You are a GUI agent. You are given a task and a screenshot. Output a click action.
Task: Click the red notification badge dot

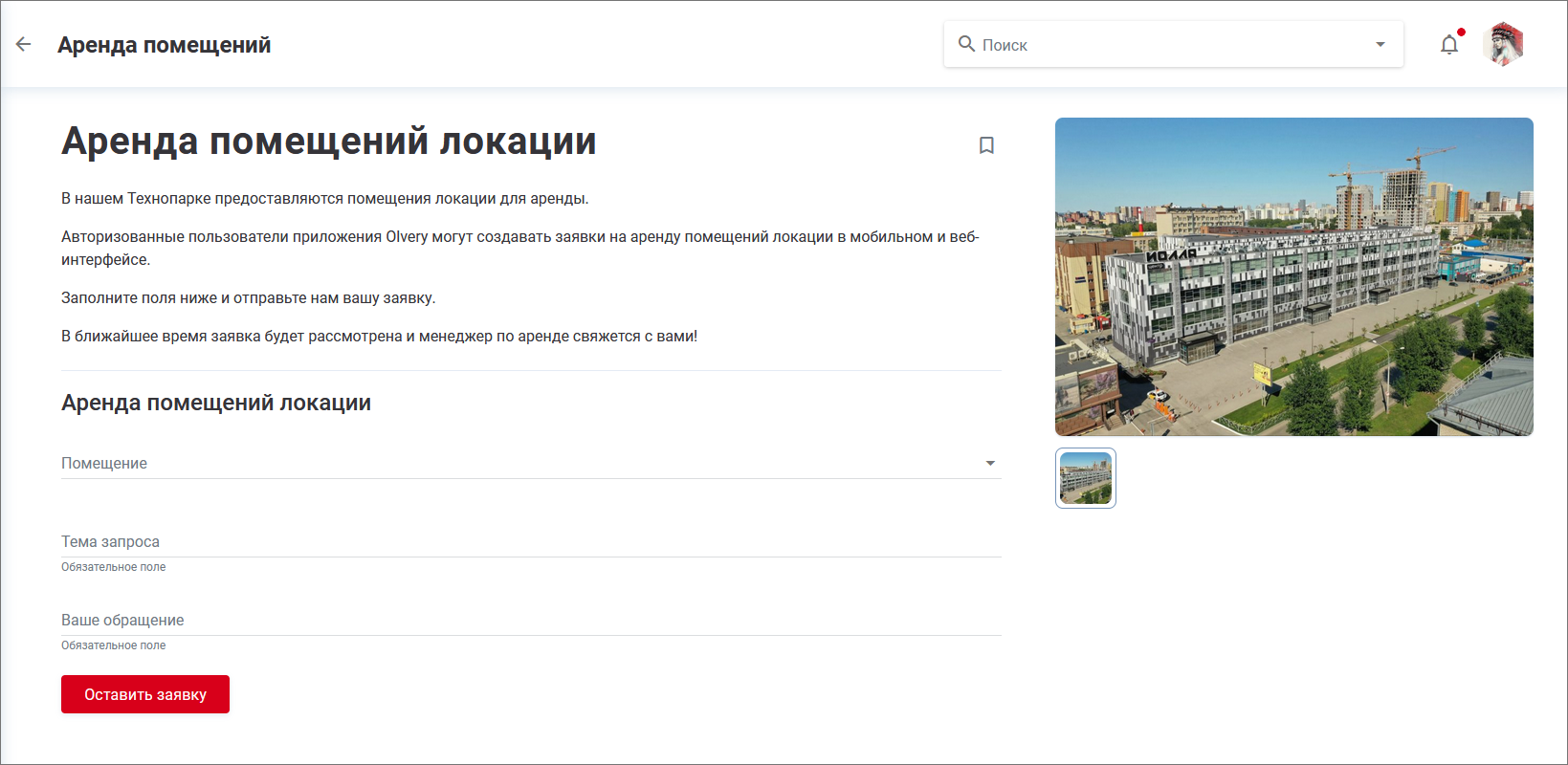coord(1461,33)
